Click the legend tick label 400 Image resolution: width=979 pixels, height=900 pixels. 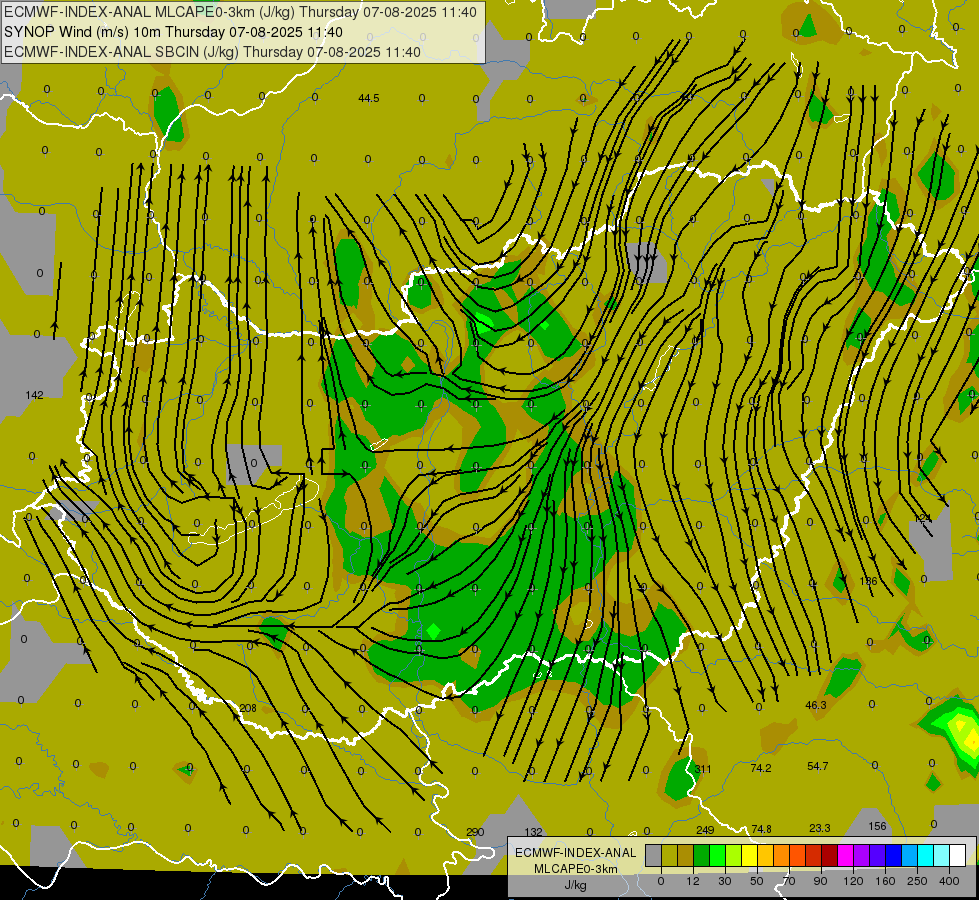pyautogui.click(x=949, y=881)
